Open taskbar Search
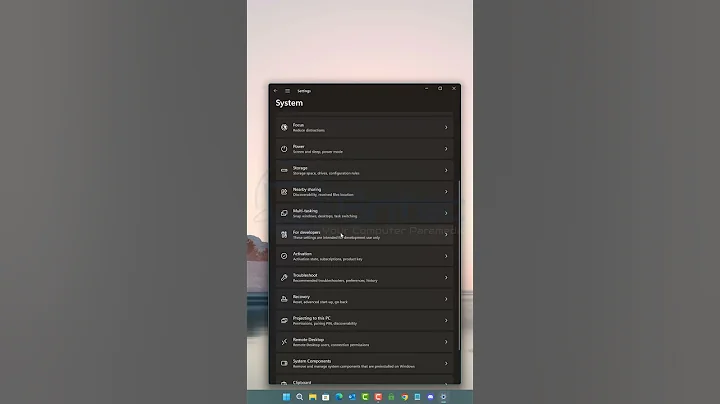Viewport: 720px width, 404px height. tap(299, 397)
